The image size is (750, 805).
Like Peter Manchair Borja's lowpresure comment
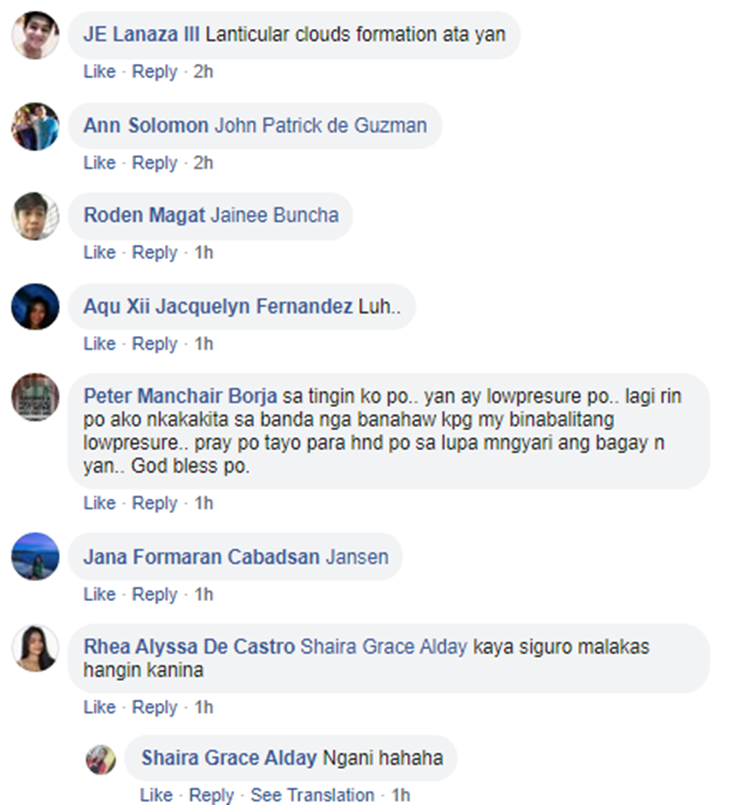pos(100,503)
